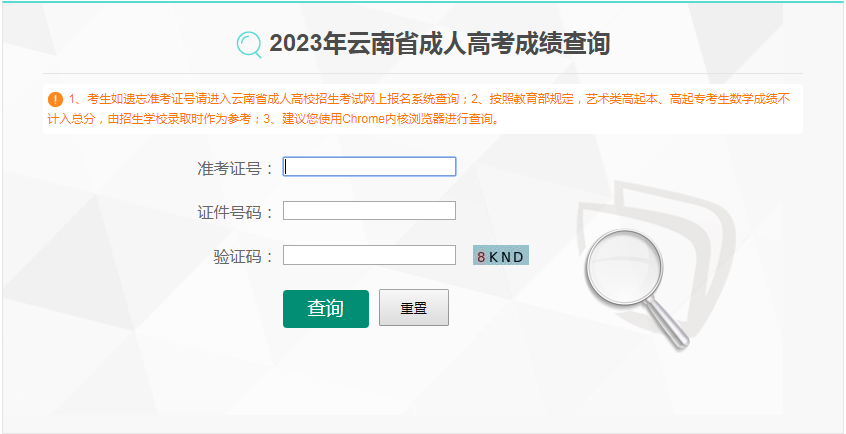The image size is (846, 434).
Task: Click the horizontal divider under the title
Action: pos(423,73)
